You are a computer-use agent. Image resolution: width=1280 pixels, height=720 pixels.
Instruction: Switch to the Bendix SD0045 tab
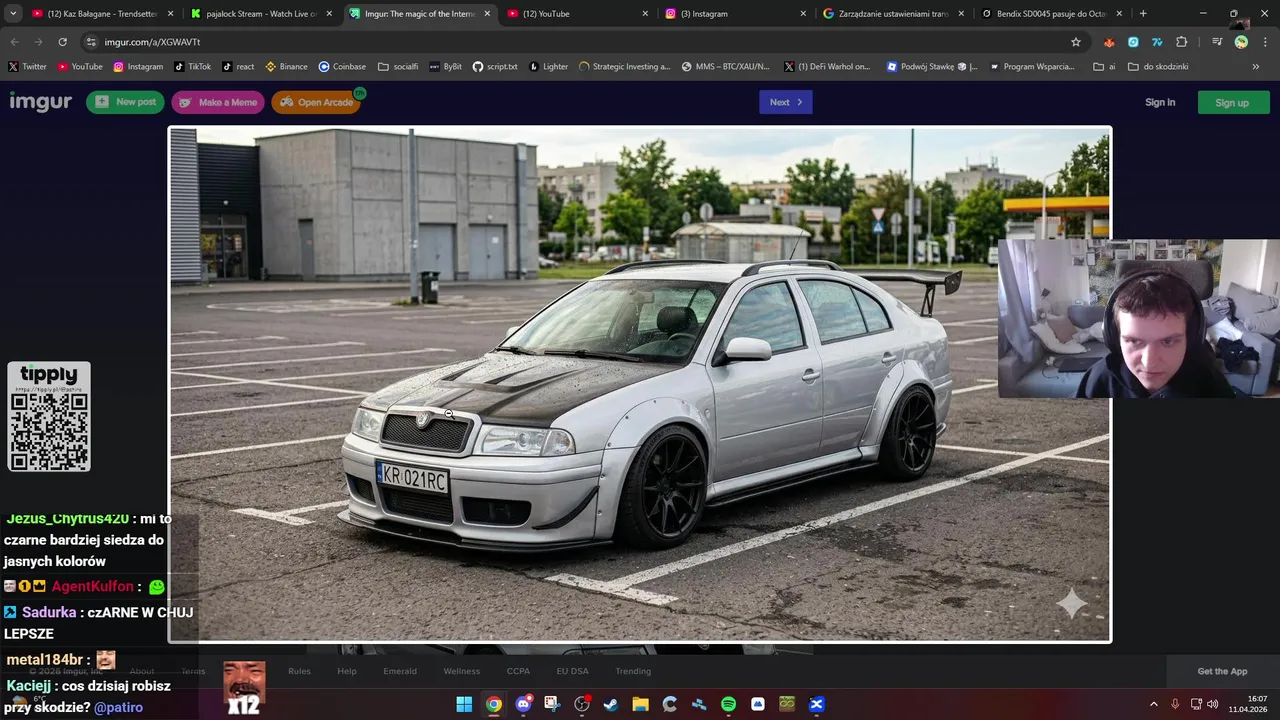(x=1050, y=14)
